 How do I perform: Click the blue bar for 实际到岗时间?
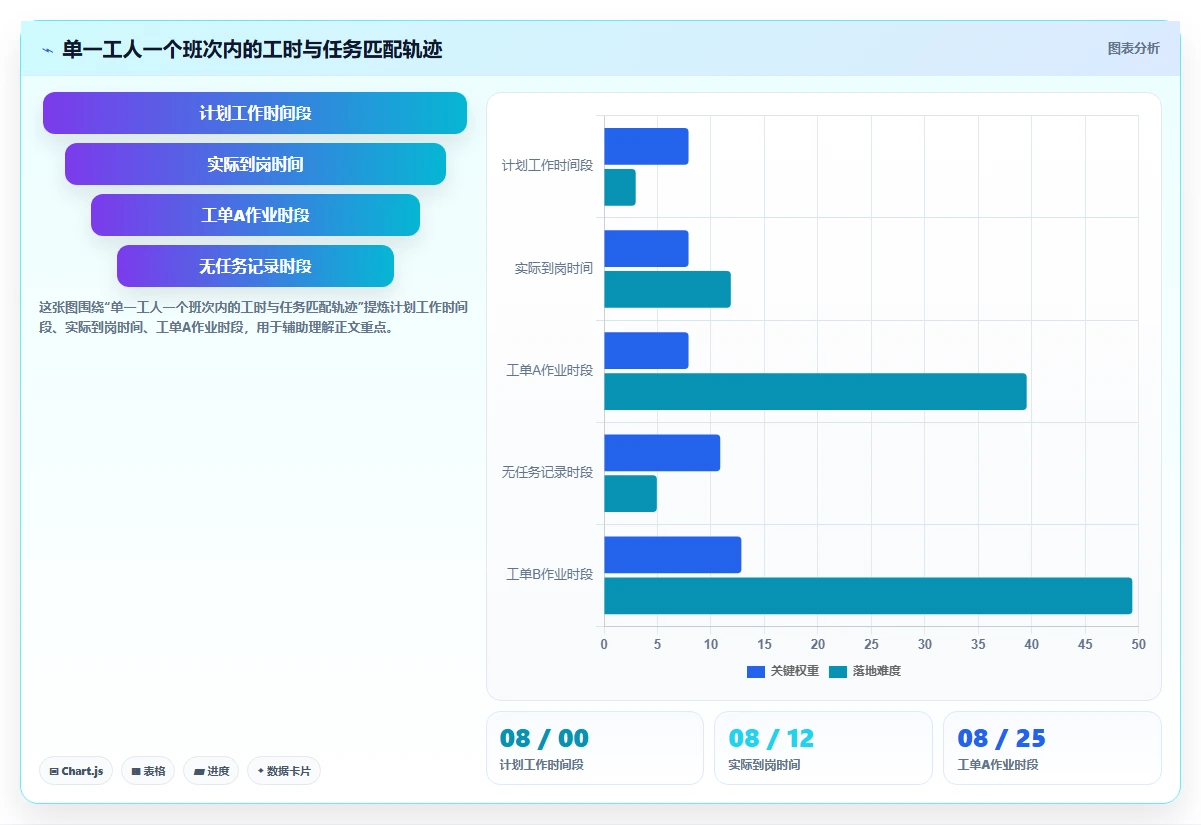click(x=646, y=249)
